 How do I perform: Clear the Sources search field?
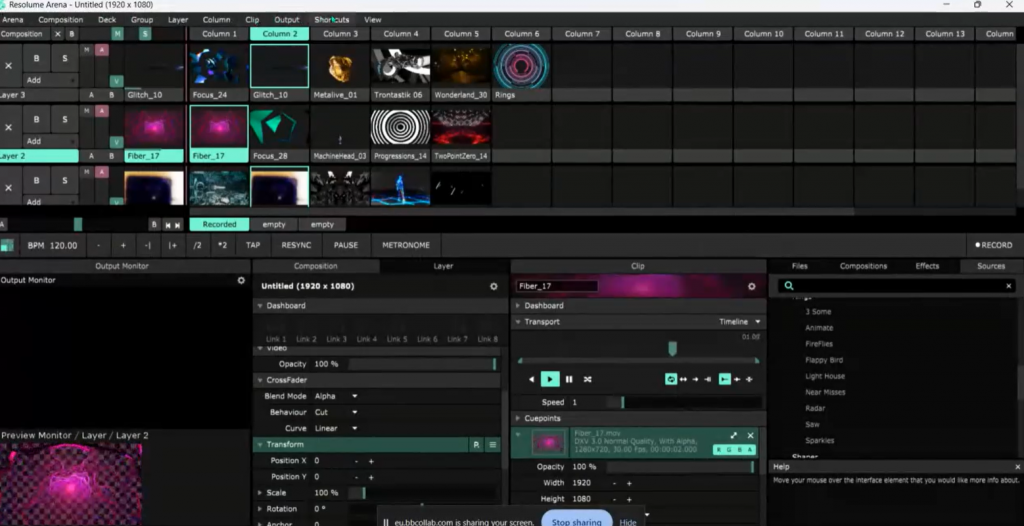tap(1008, 286)
